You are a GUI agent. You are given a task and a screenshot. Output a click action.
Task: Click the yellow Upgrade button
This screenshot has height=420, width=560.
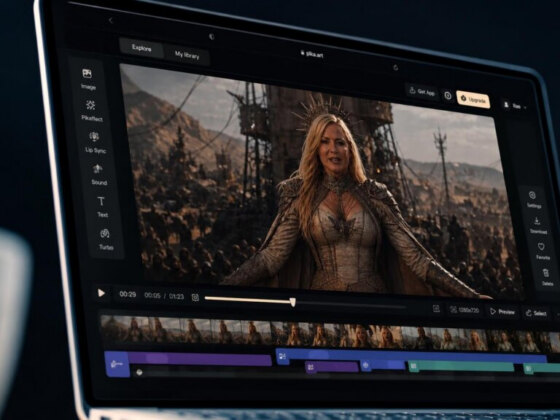coord(473,99)
